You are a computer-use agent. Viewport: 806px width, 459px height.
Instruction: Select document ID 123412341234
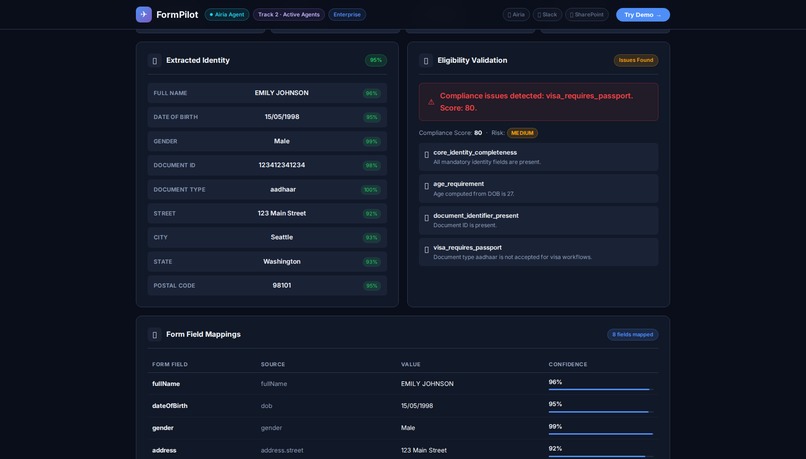tap(282, 165)
